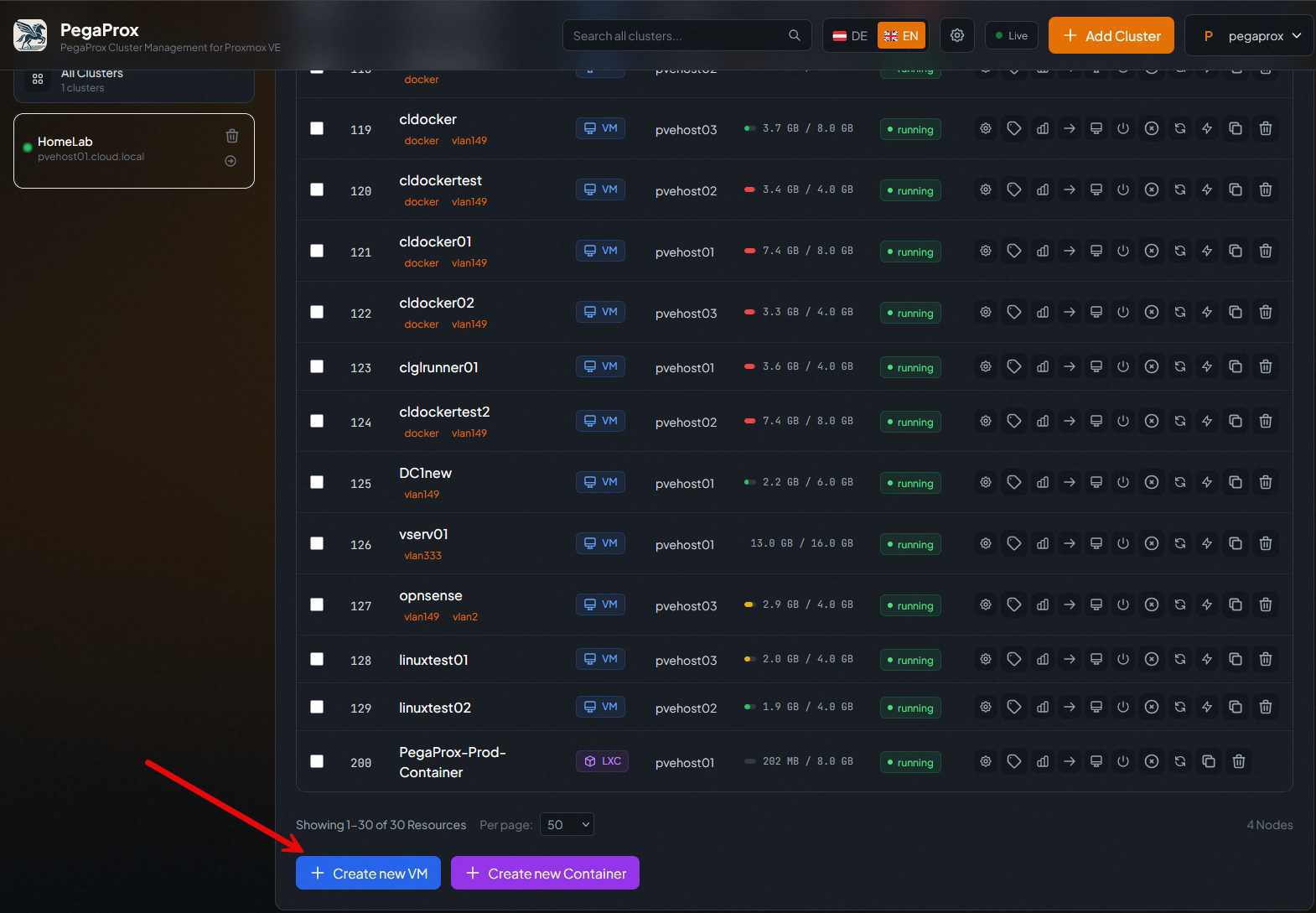Stop (circled X) icon for cldockertest2

tap(1152, 421)
